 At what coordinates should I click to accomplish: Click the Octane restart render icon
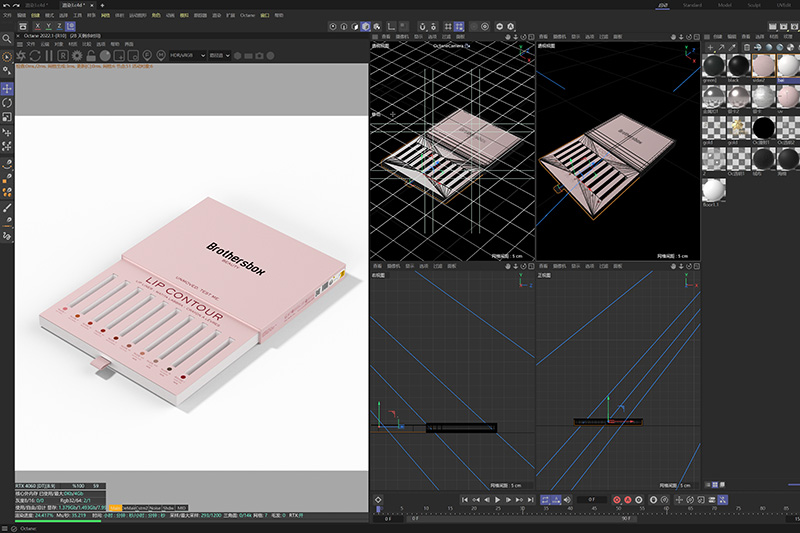tap(35, 56)
